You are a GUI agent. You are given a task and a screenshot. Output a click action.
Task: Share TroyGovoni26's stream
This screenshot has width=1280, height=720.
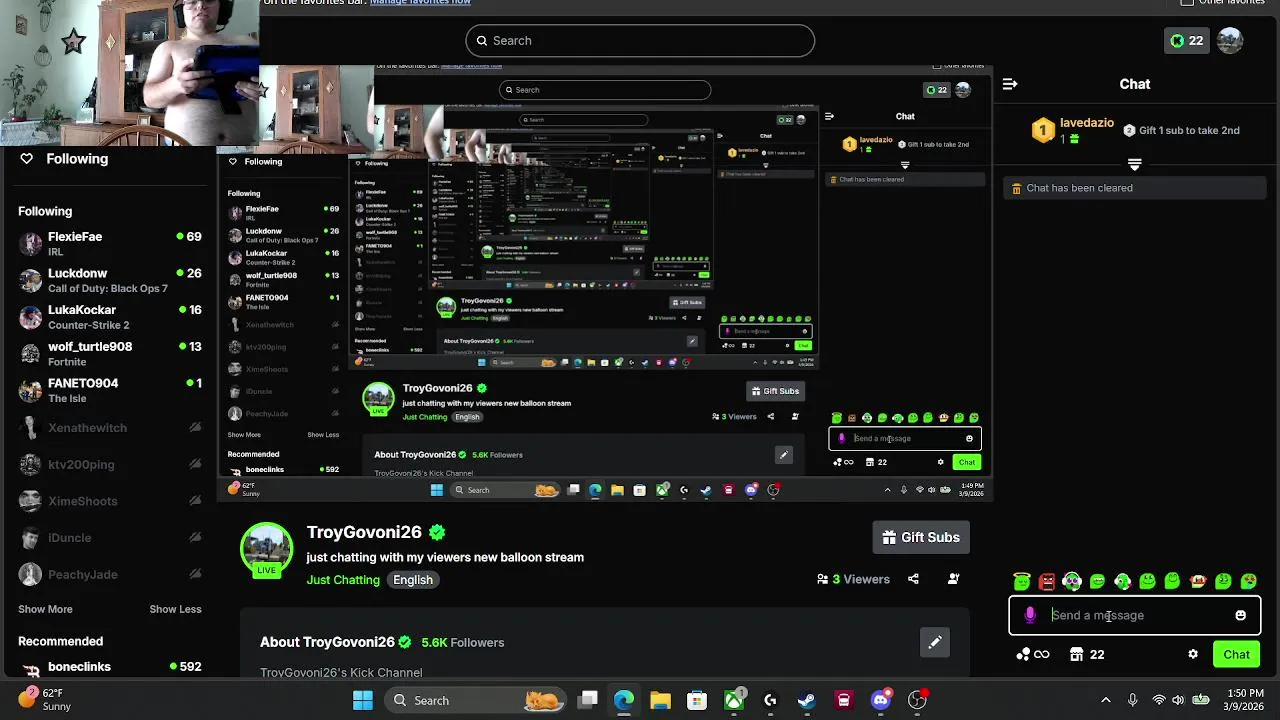point(913,579)
